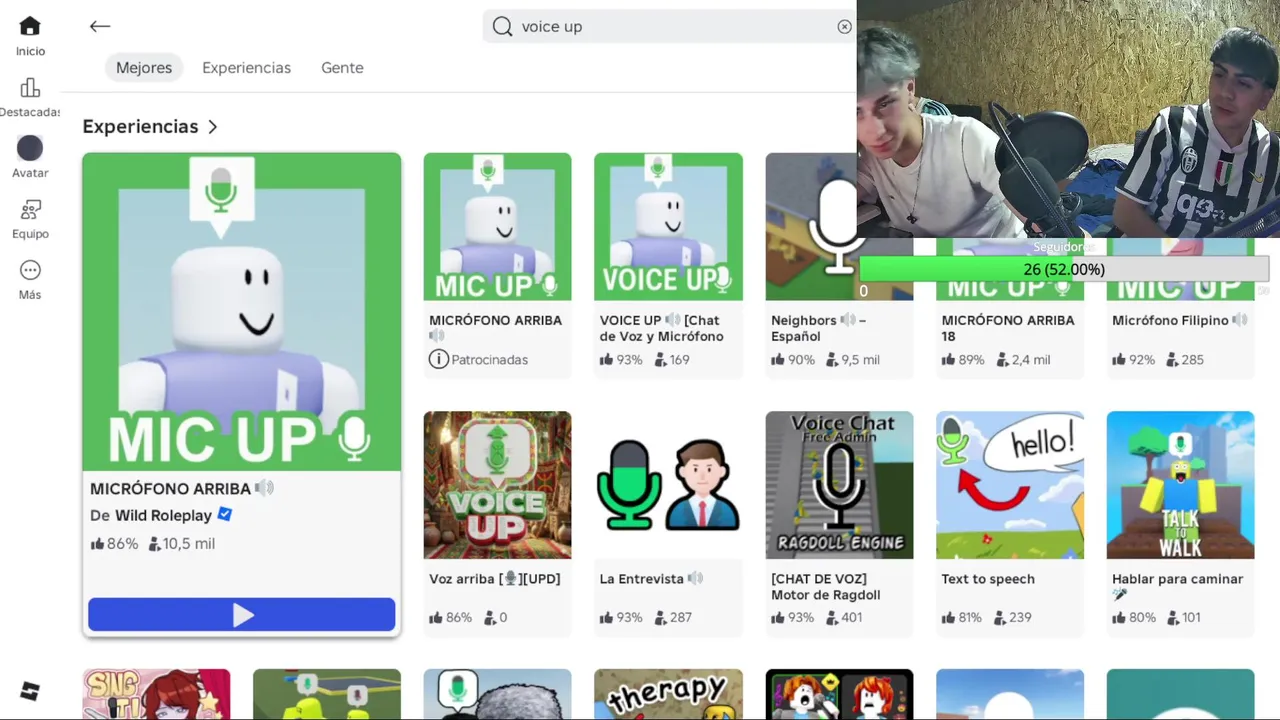The height and width of the screenshot is (720, 1280).
Task: Click the 285 players on Micrófono Filipino
Action: (x=1185, y=360)
